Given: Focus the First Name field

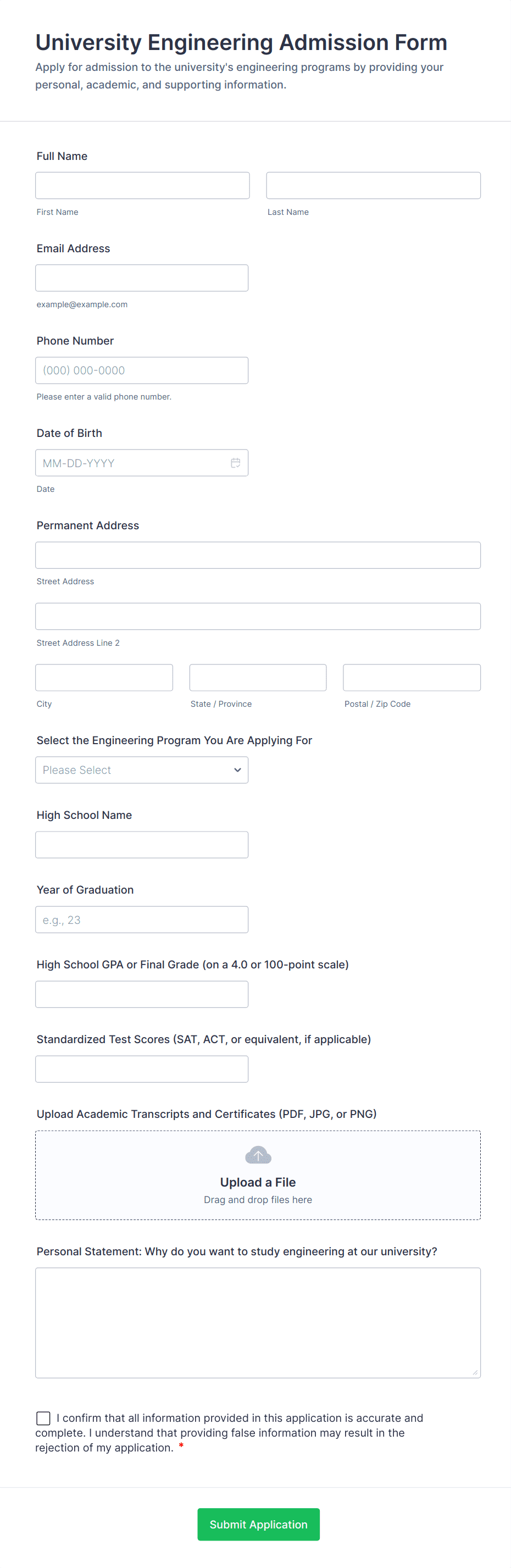Looking at the screenshot, I should pos(142,185).
